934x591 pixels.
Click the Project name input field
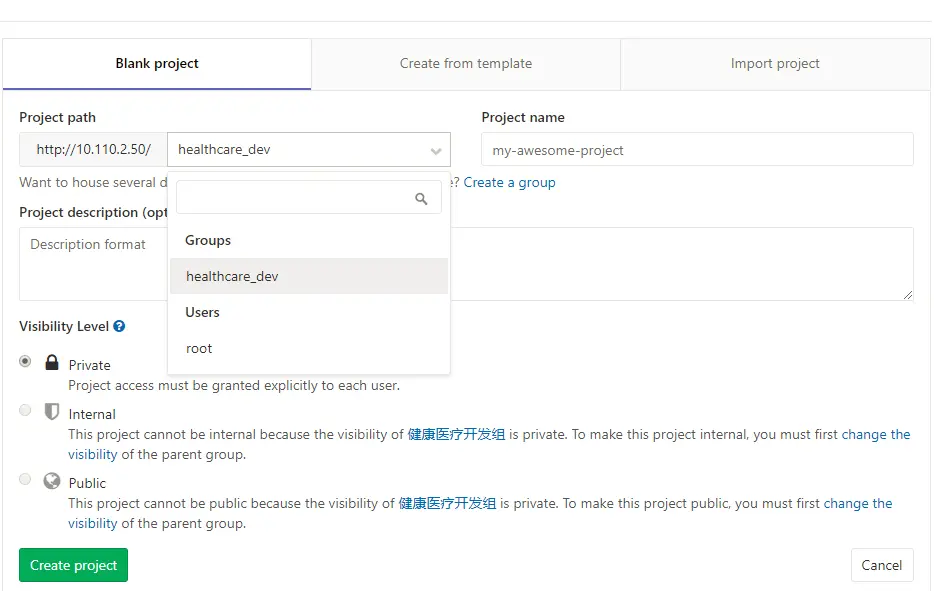pyautogui.click(x=696, y=149)
